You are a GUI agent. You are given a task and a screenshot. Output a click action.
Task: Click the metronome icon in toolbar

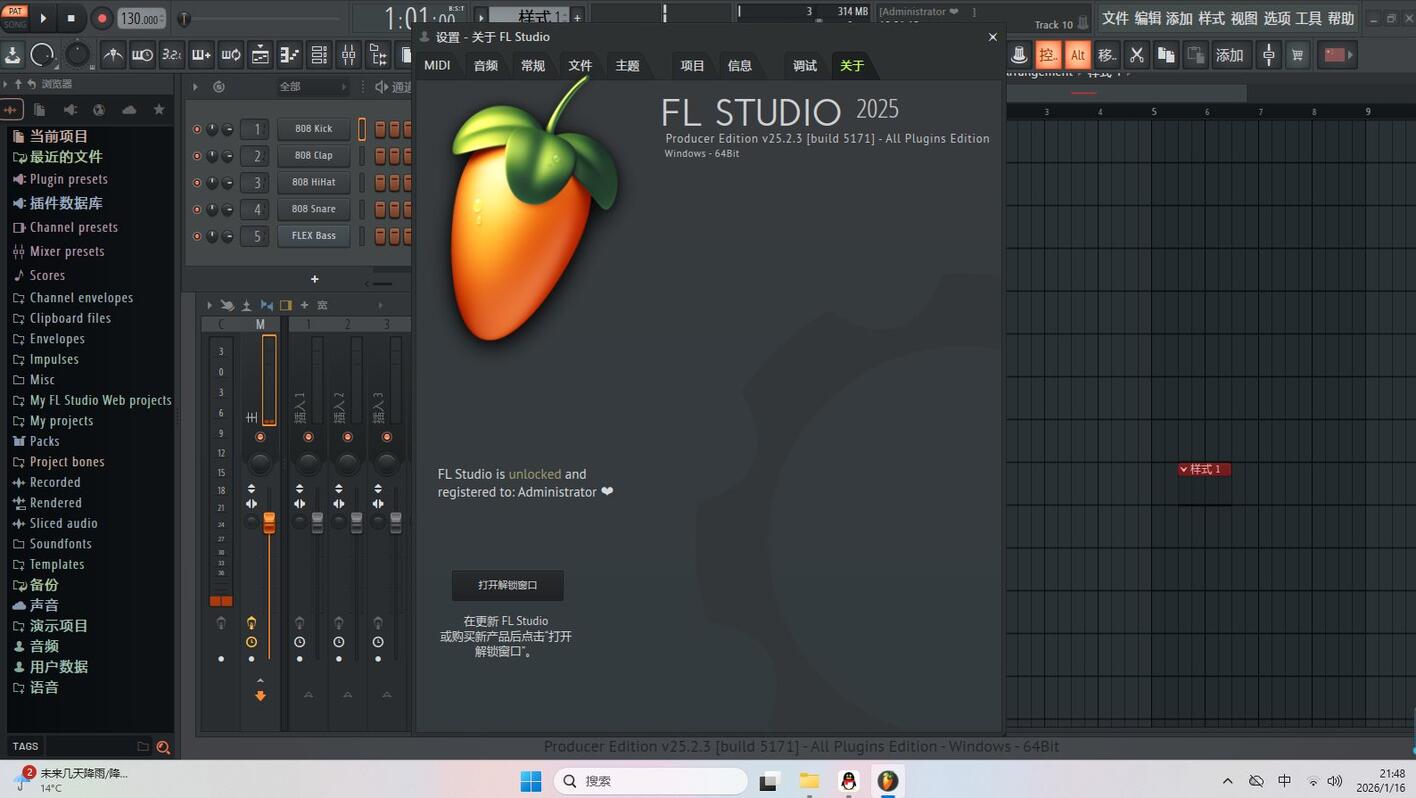113,55
